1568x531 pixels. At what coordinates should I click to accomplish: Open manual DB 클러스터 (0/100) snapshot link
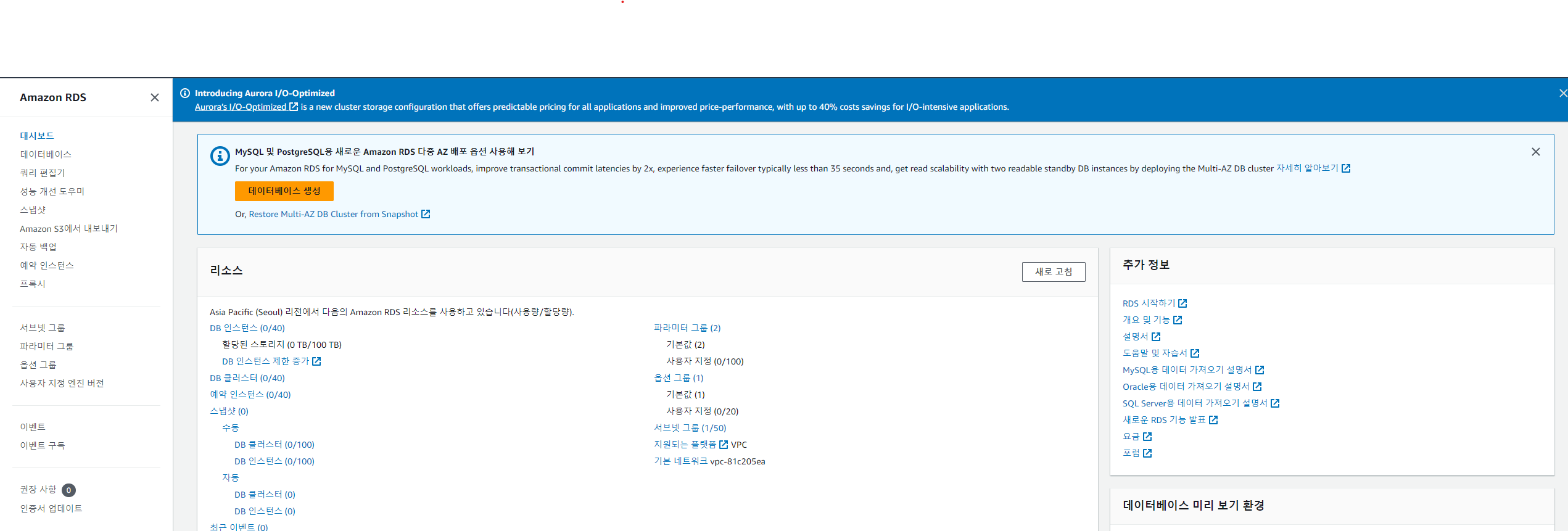pyautogui.click(x=274, y=445)
